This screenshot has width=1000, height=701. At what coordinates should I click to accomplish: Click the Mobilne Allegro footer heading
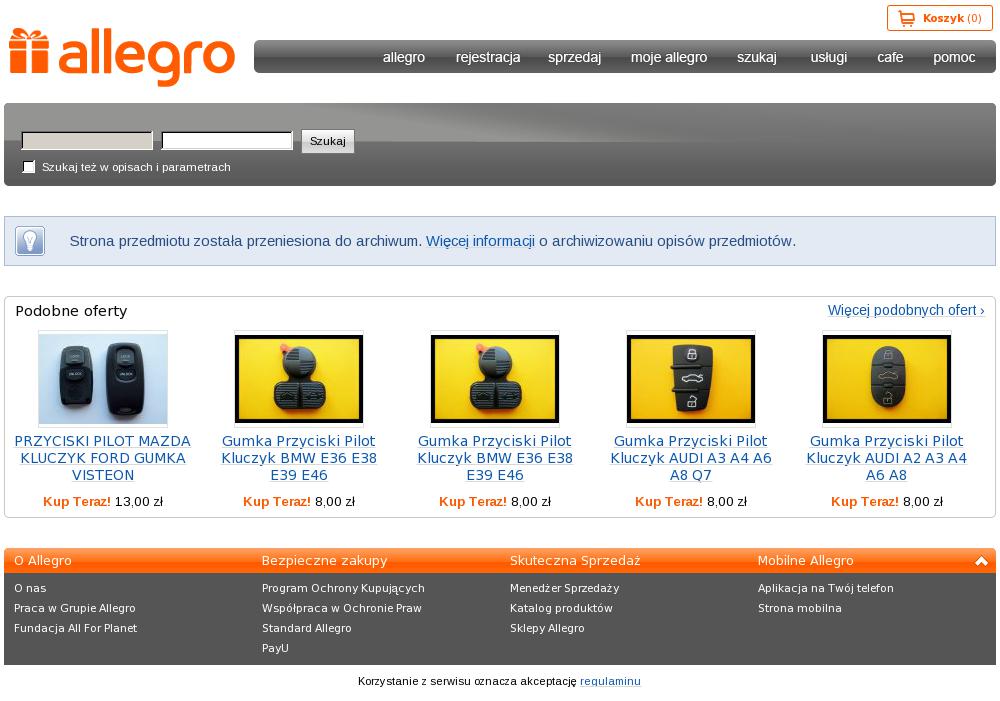(x=805, y=561)
